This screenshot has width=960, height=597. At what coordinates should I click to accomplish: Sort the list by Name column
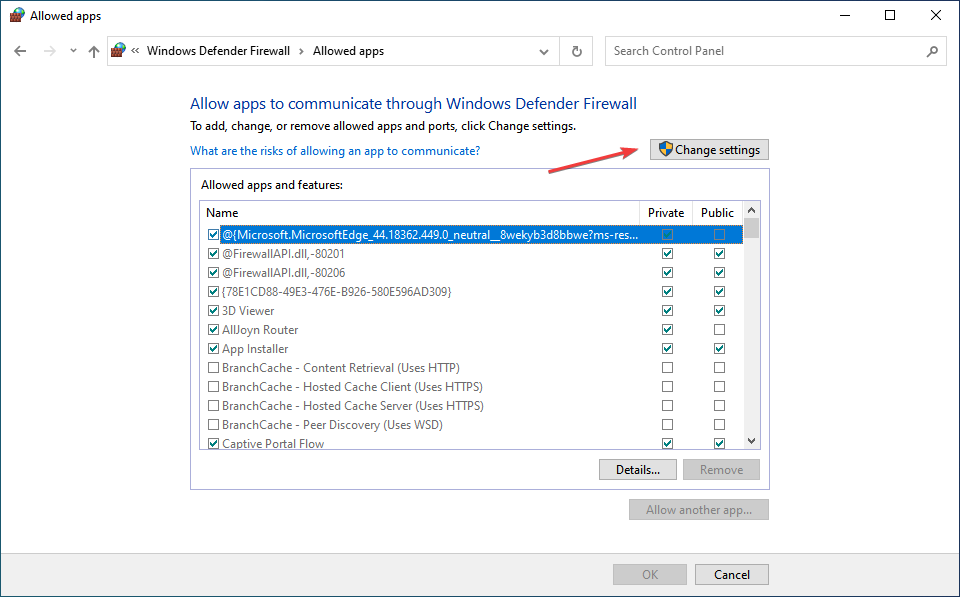419,212
